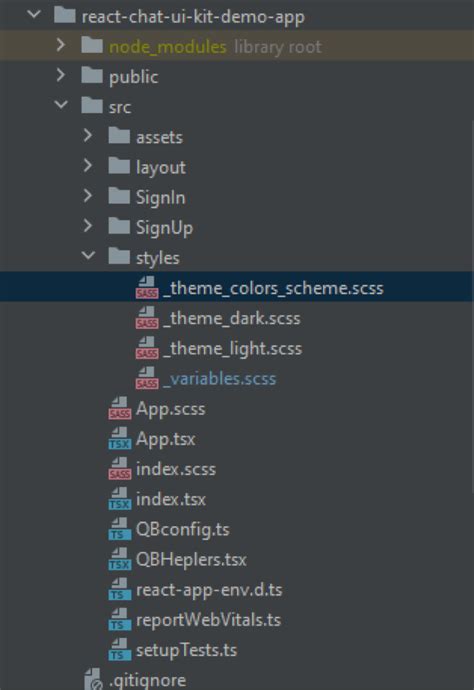
Task: Open QBconfig.ts file name
Action: 183,529
